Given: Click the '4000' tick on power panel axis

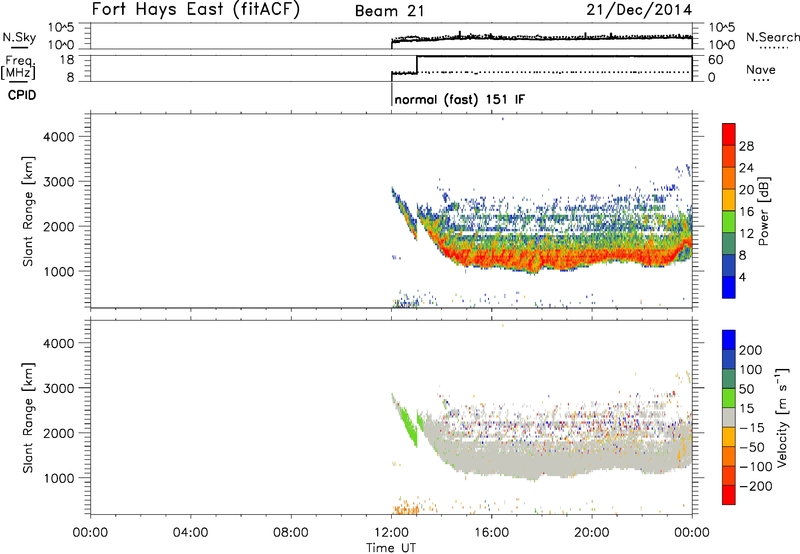Looking at the screenshot, I should (59, 137).
